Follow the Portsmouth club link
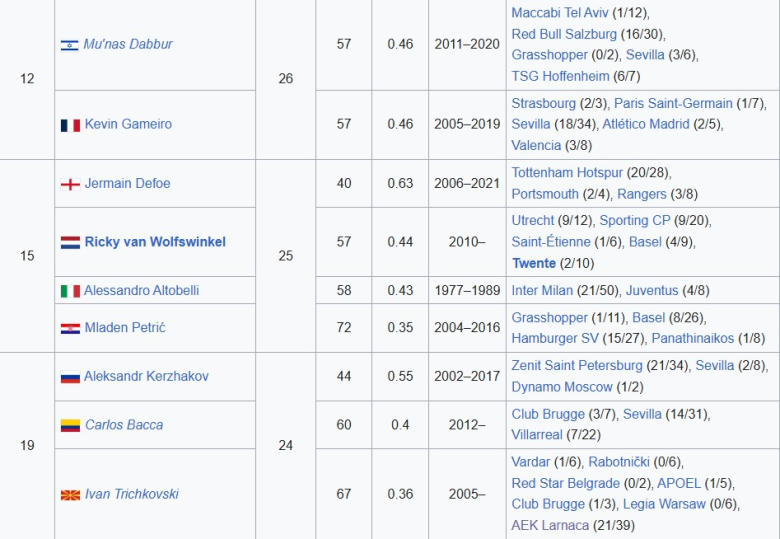The height and width of the screenshot is (539, 780). tap(545, 194)
